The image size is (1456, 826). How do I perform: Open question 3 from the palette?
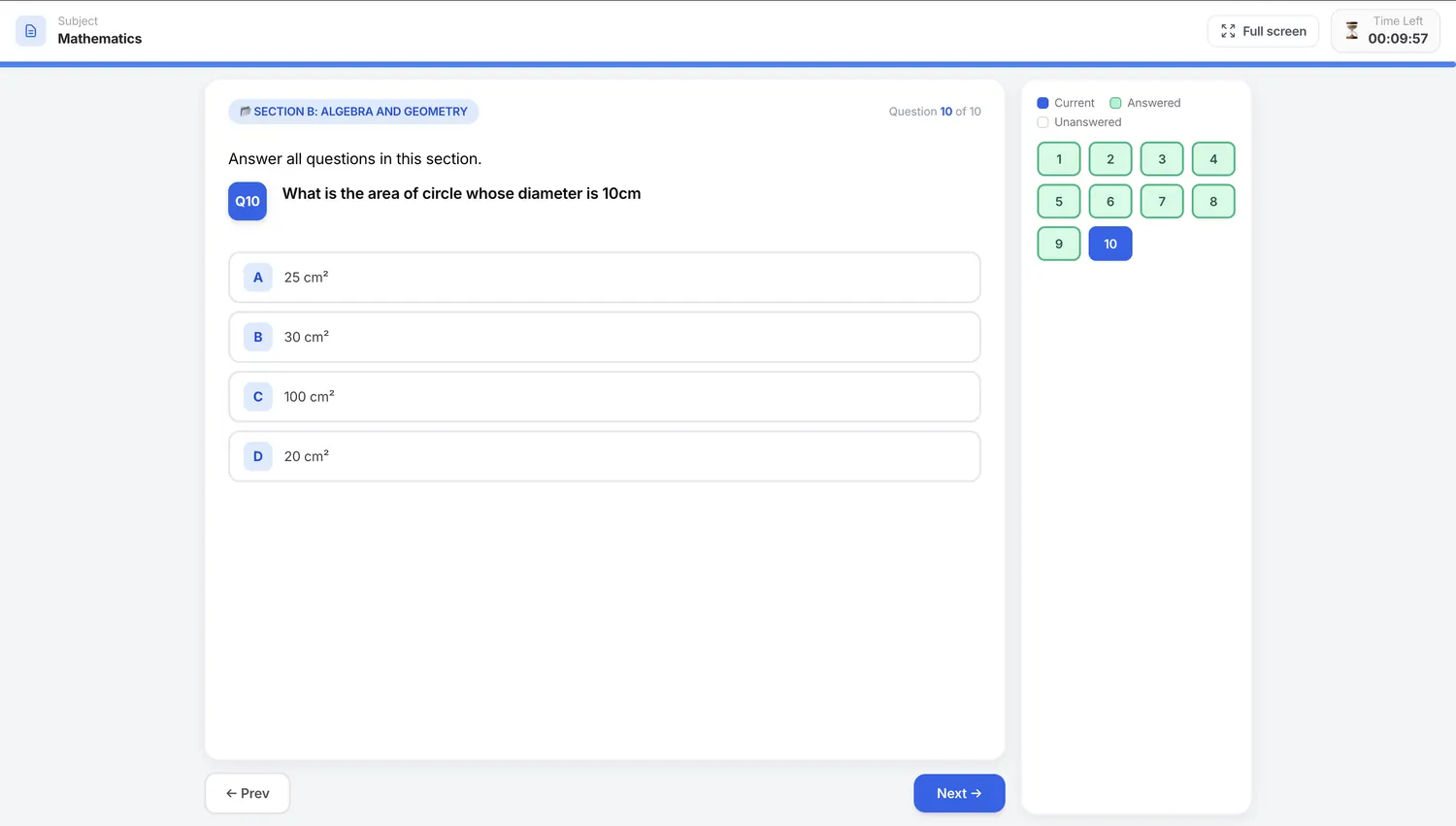(x=1162, y=159)
